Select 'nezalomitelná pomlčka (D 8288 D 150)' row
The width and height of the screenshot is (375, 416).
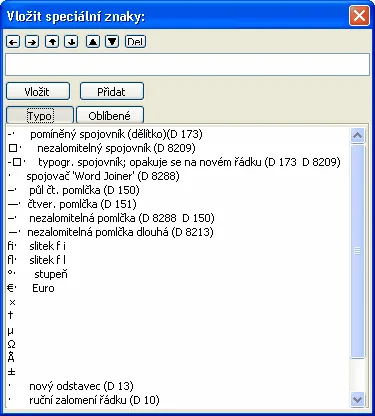coord(178,218)
